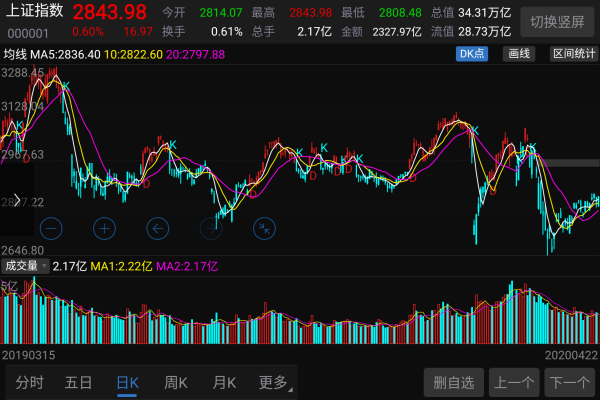Click the current price 2843.98
The image size is (600, 400).
pos(109,12)
